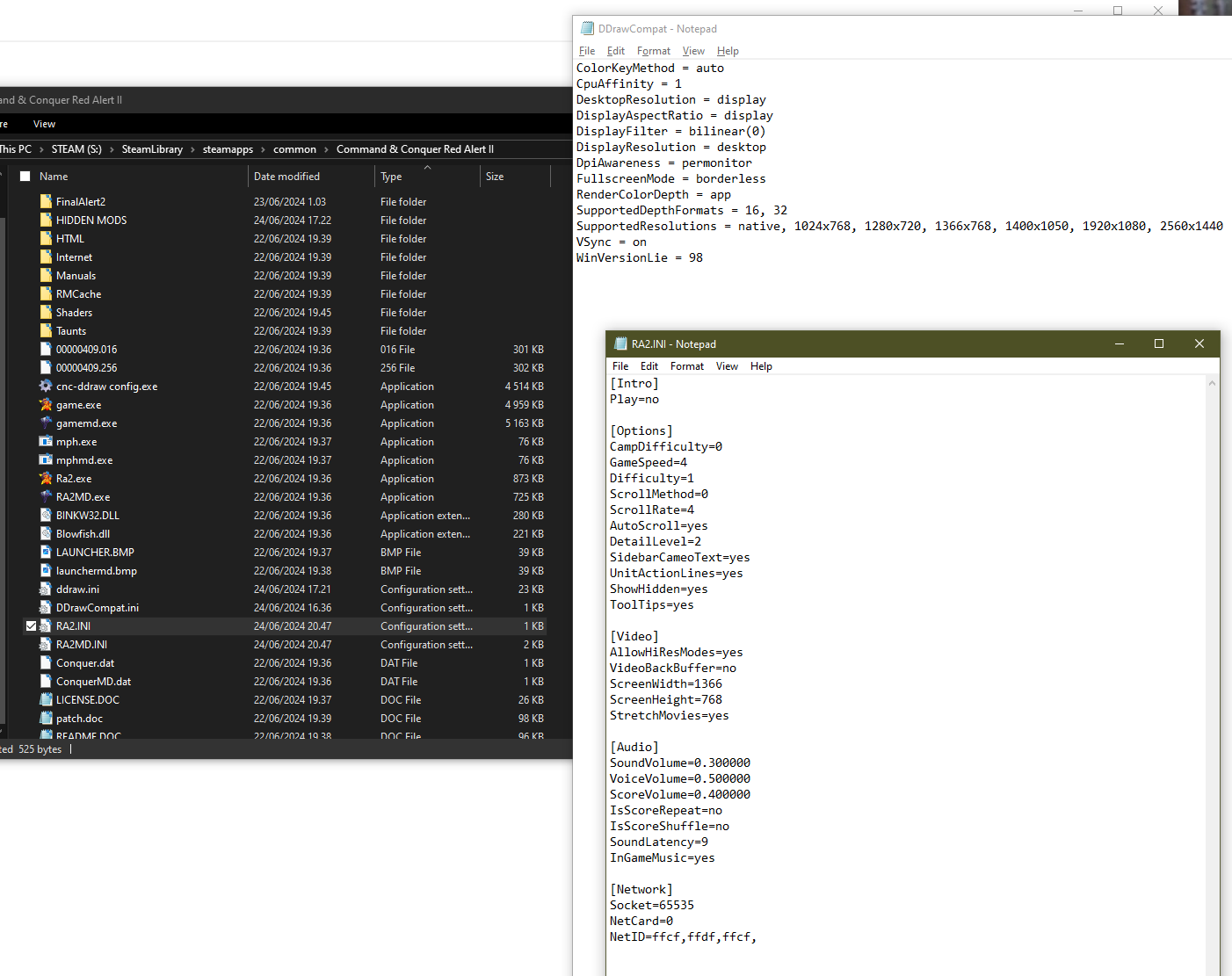Viewport: 1232px width, 976px height.
Task: Click the ddraw.ini file icon
Action: [46, 589]
